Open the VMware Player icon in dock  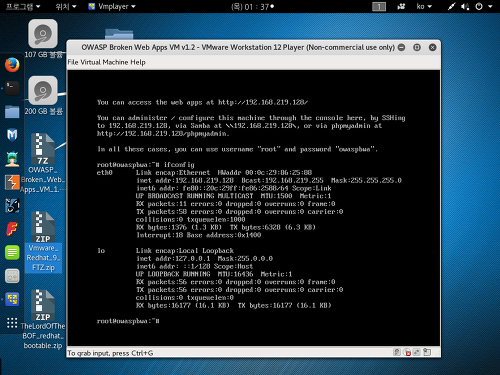tap(12, 299)
